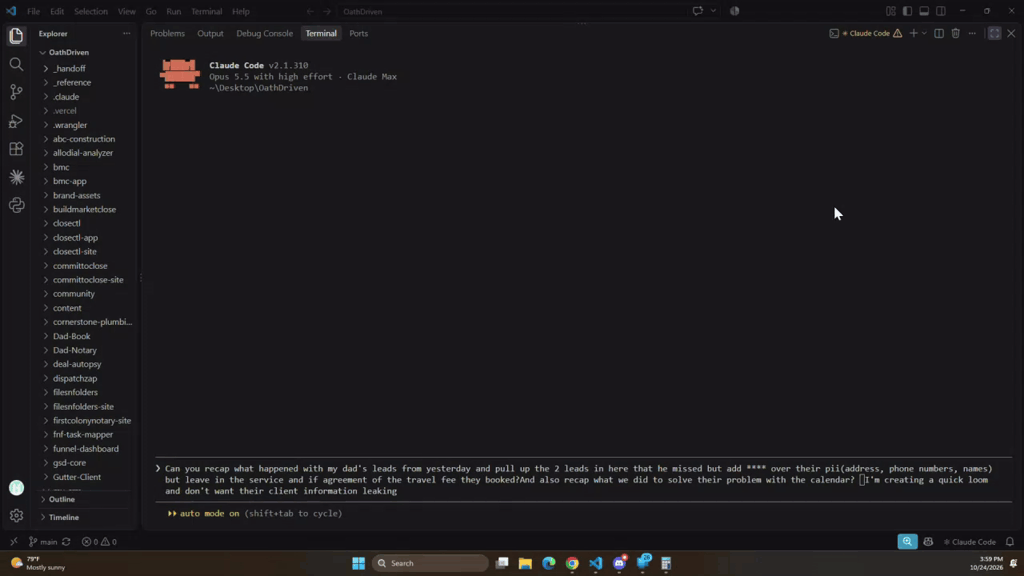This screenshot has height=576, width=1024.
Task: Select the Terminal tab
Action: click(x=321, y=33)
